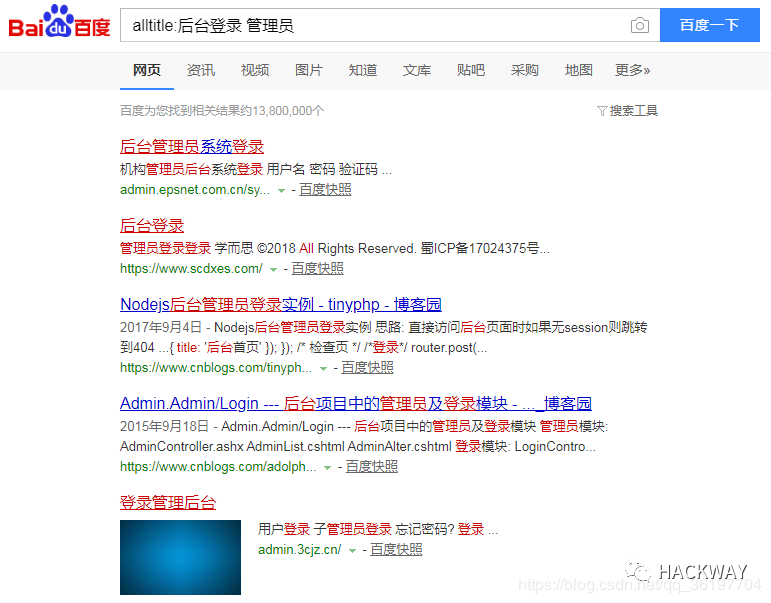Open Nodejs后台管理员登录实例 result

coord(281,304)
